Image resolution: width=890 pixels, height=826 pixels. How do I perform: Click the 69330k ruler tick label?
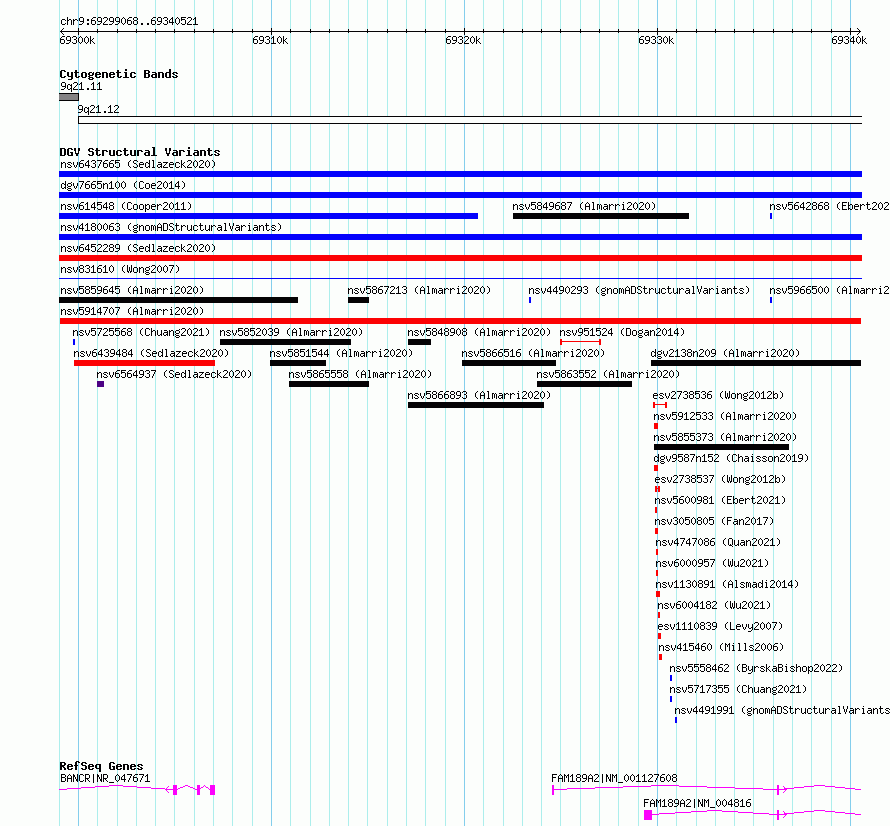click(x=656, y=40)
